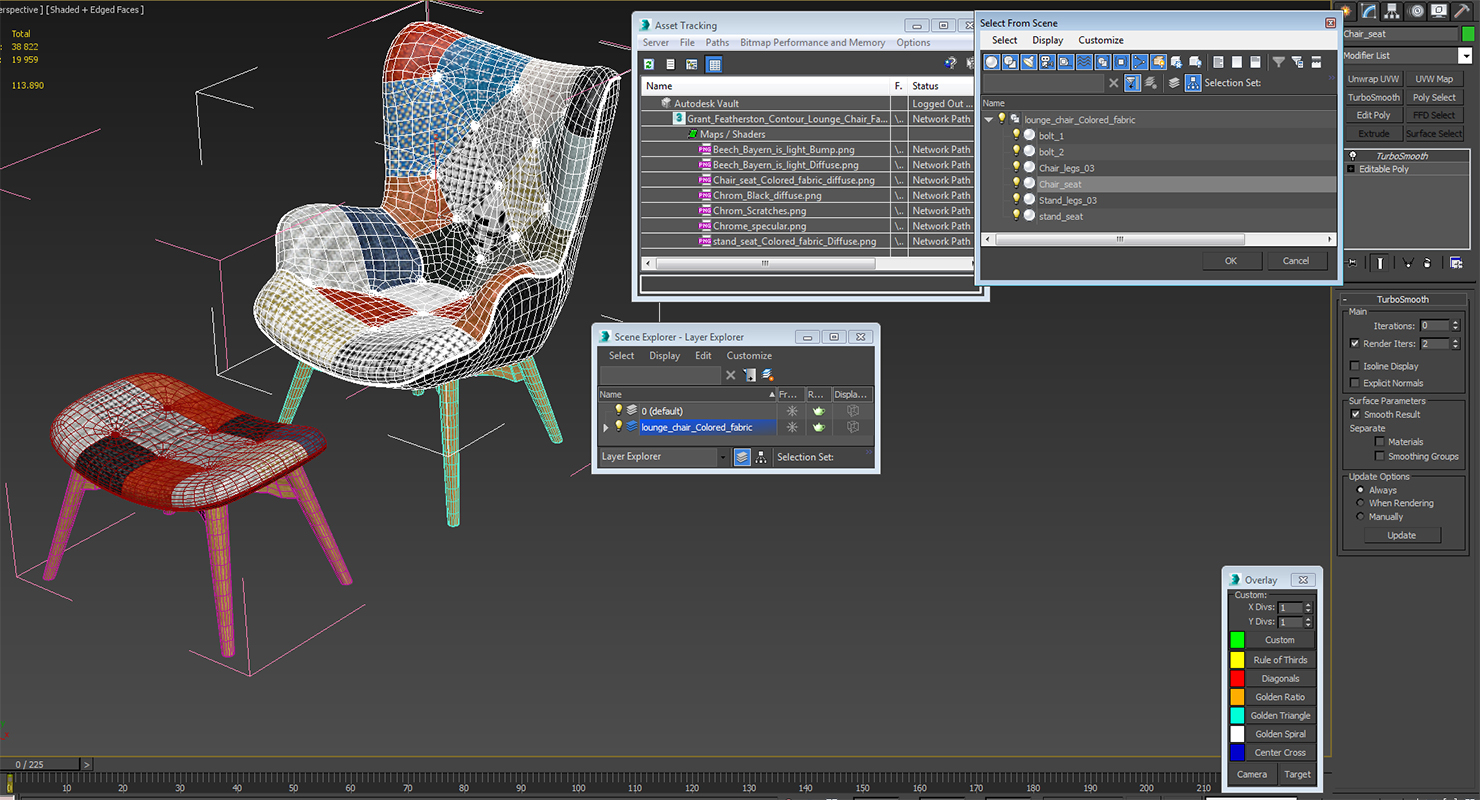
Task: Collapse the TurboSmooth rollout header
Action: (x=1402, y=299)
